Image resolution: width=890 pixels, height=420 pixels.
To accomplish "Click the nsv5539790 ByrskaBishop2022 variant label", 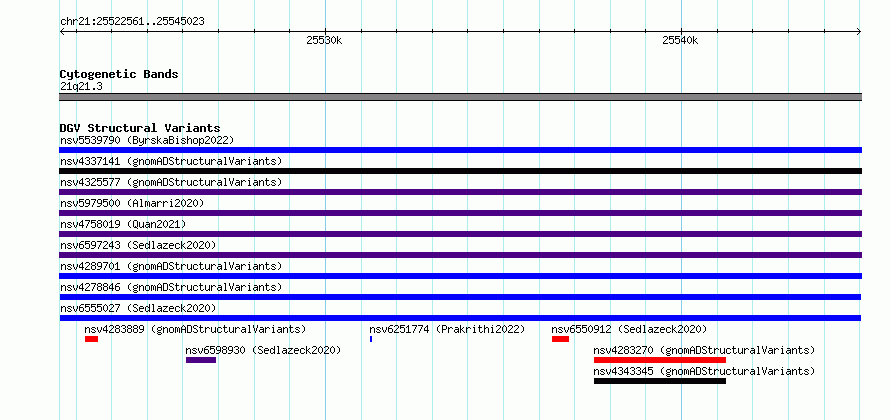I will (x=147, y=140).
